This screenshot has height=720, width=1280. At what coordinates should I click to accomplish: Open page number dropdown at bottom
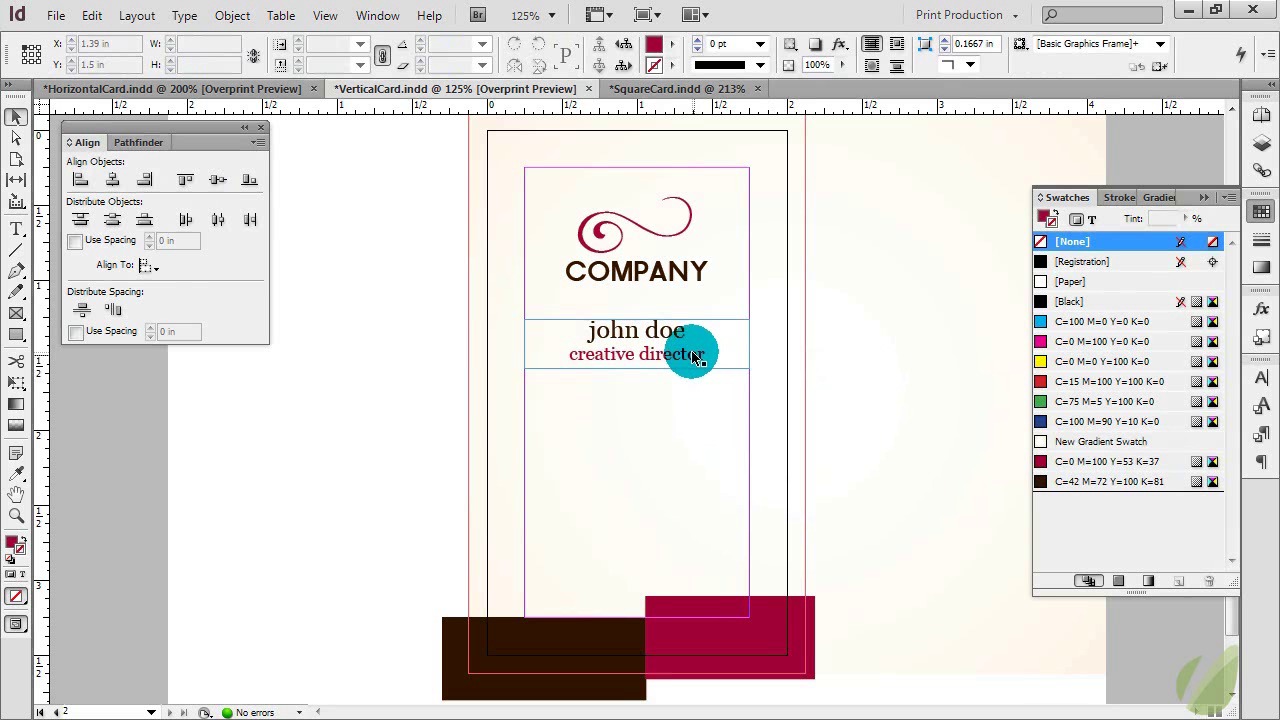tap(151, 713)
